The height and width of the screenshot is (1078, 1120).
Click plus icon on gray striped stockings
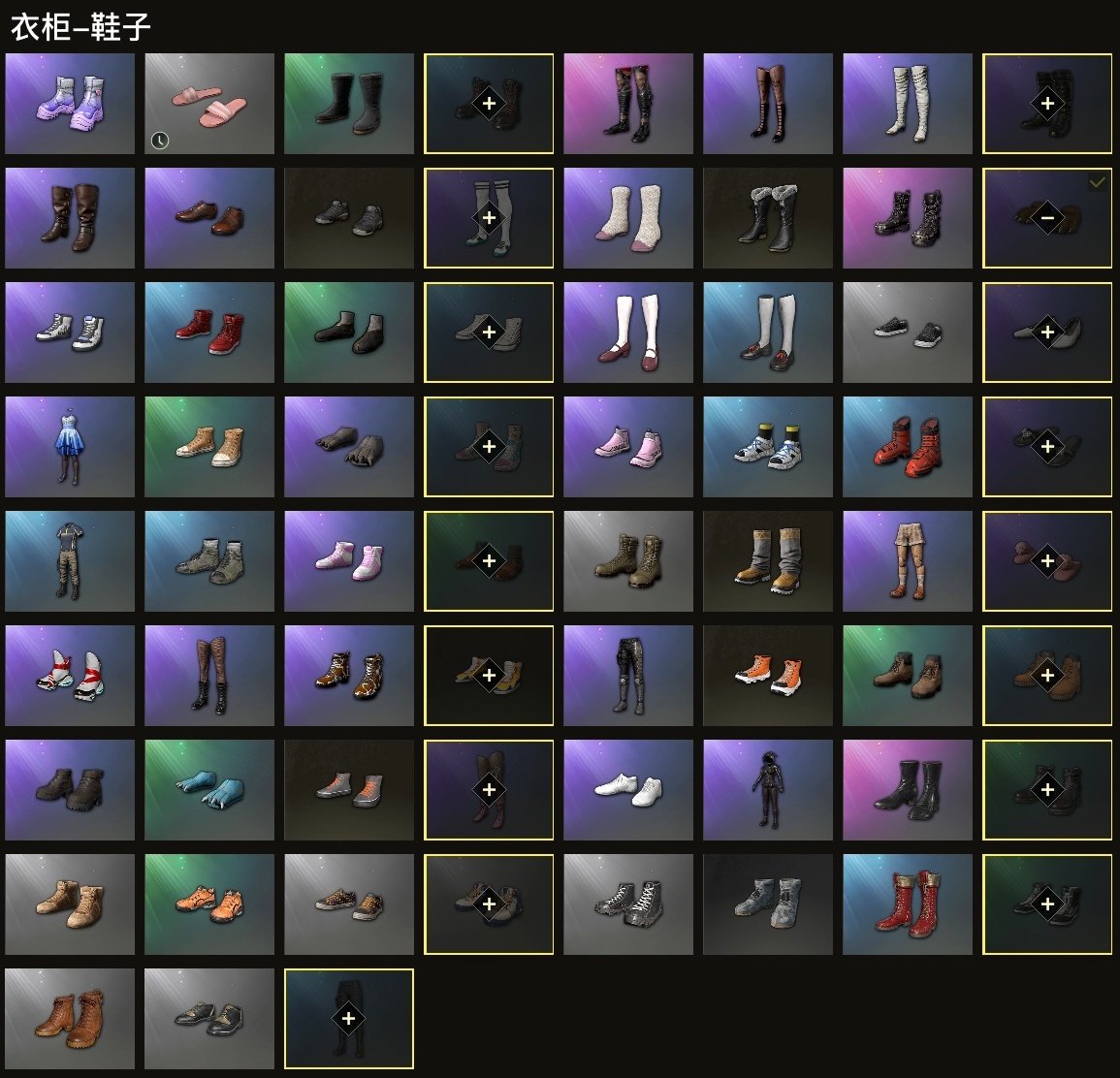point(489,218)
